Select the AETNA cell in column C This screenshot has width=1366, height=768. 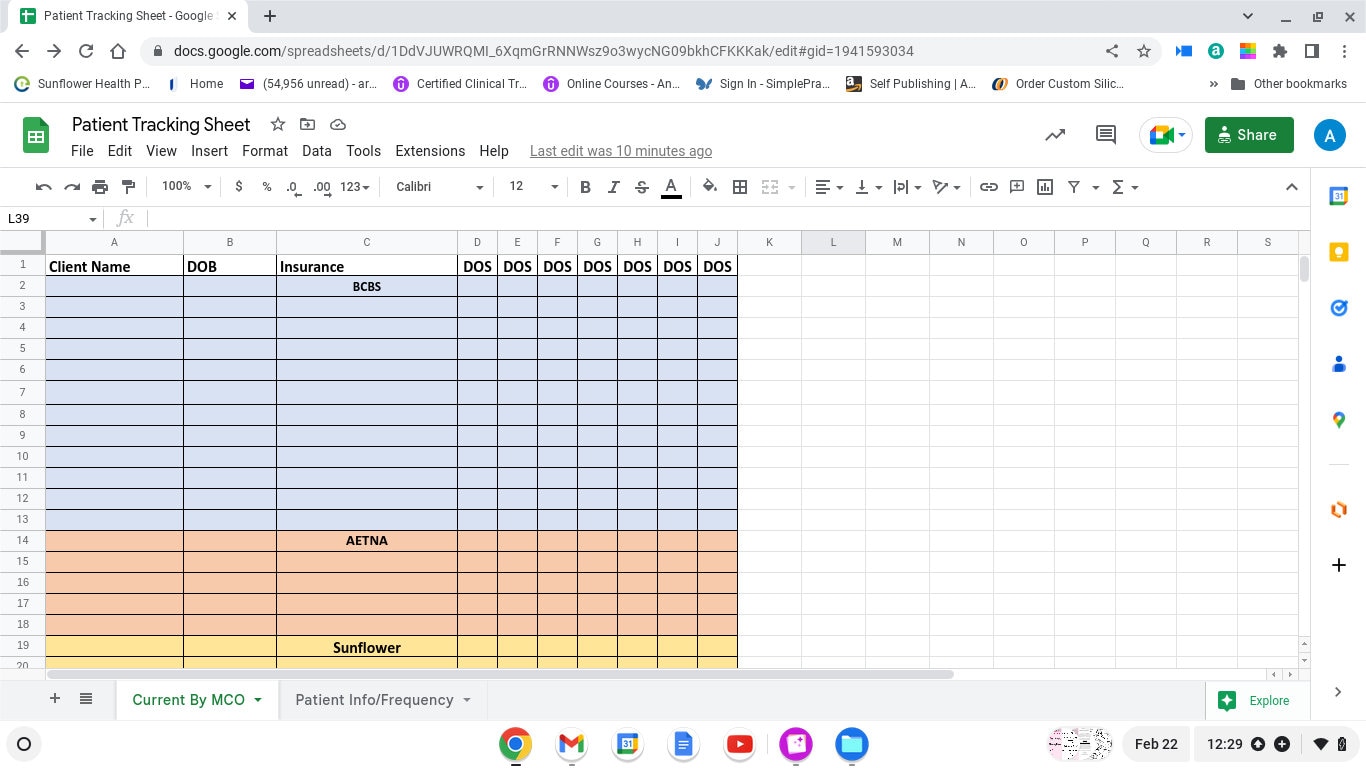pos(367,541)
